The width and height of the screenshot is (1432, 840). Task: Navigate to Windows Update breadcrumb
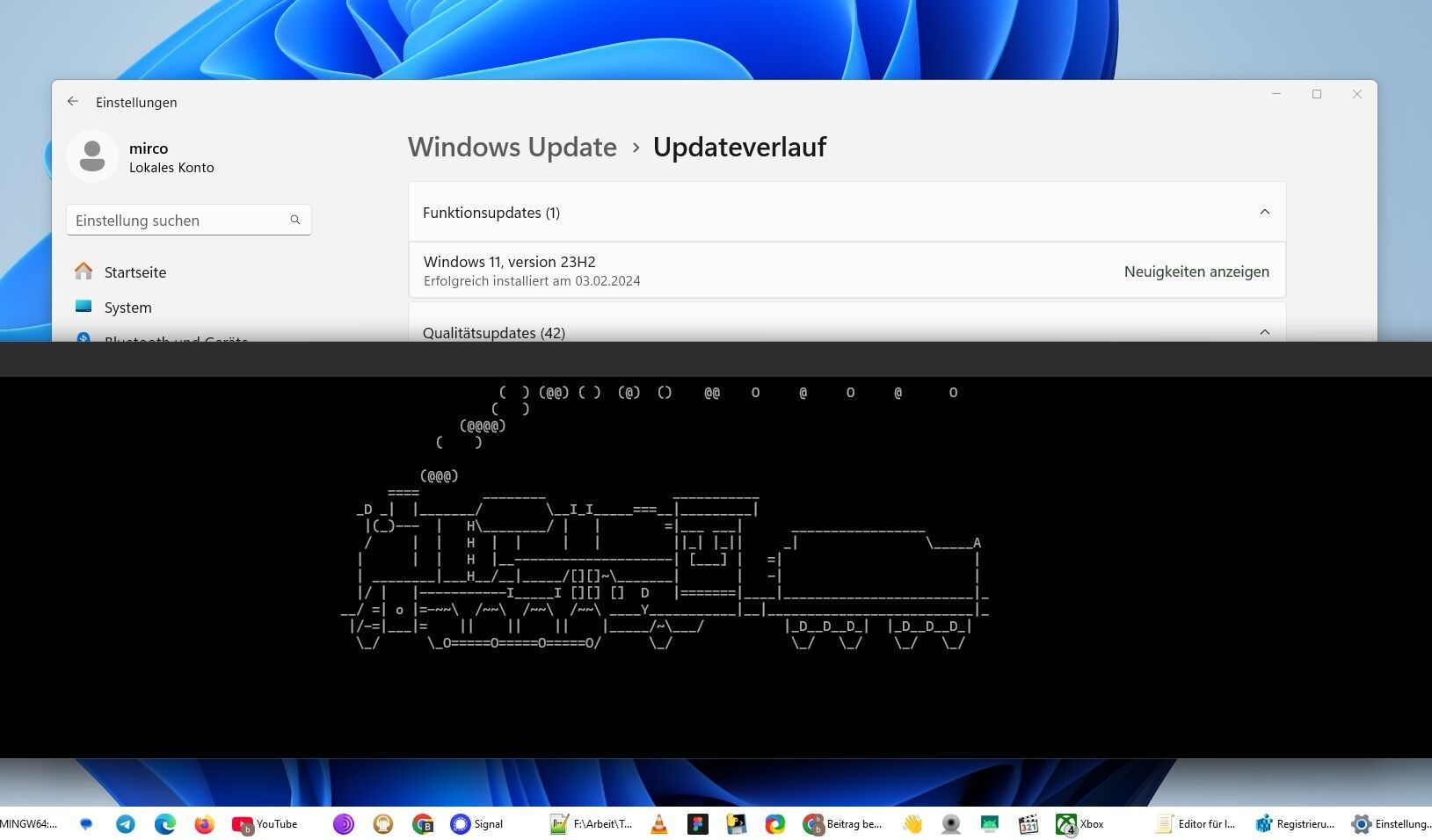(512, 147)
